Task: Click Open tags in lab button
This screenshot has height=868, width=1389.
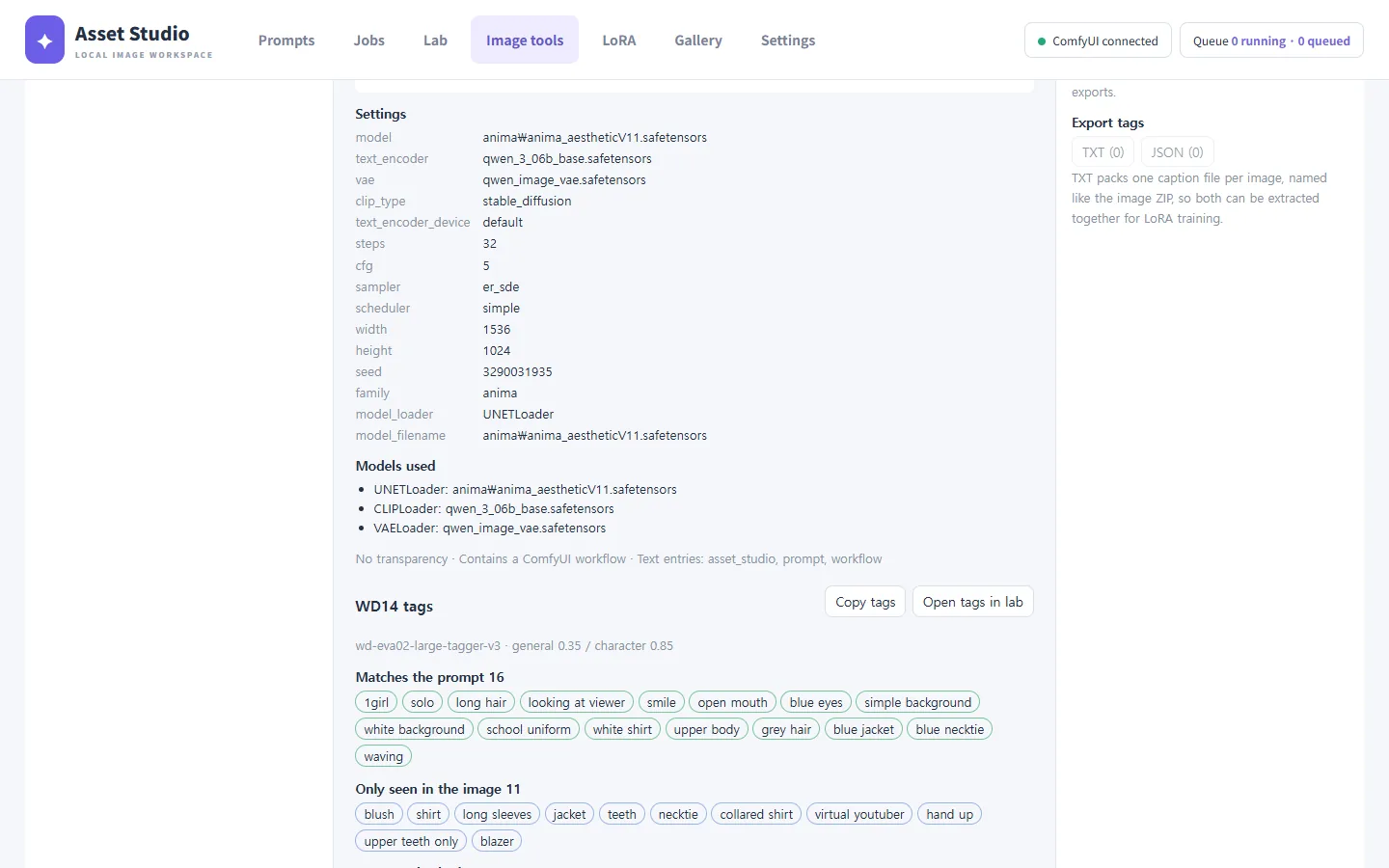Action: [x=972, y=602]
